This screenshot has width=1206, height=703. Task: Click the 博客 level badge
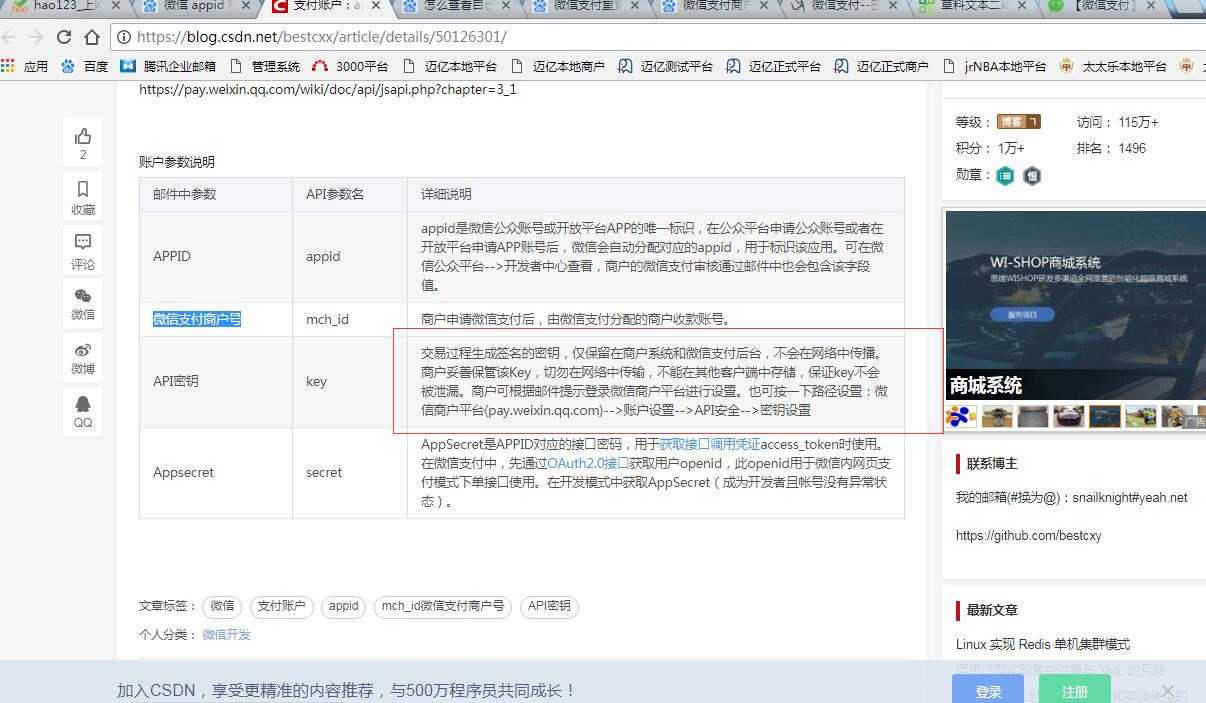(x=1019, y=122)
